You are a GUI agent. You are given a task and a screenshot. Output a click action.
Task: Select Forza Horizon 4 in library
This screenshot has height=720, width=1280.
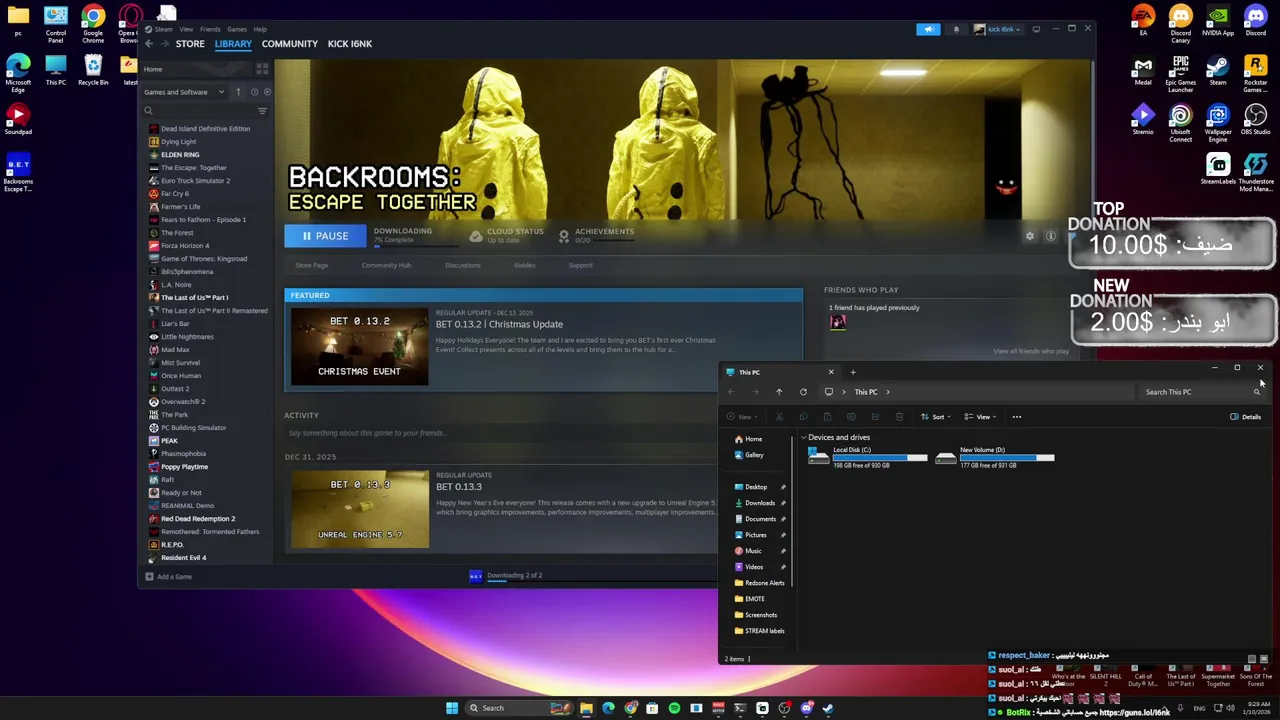coord(185,245)
